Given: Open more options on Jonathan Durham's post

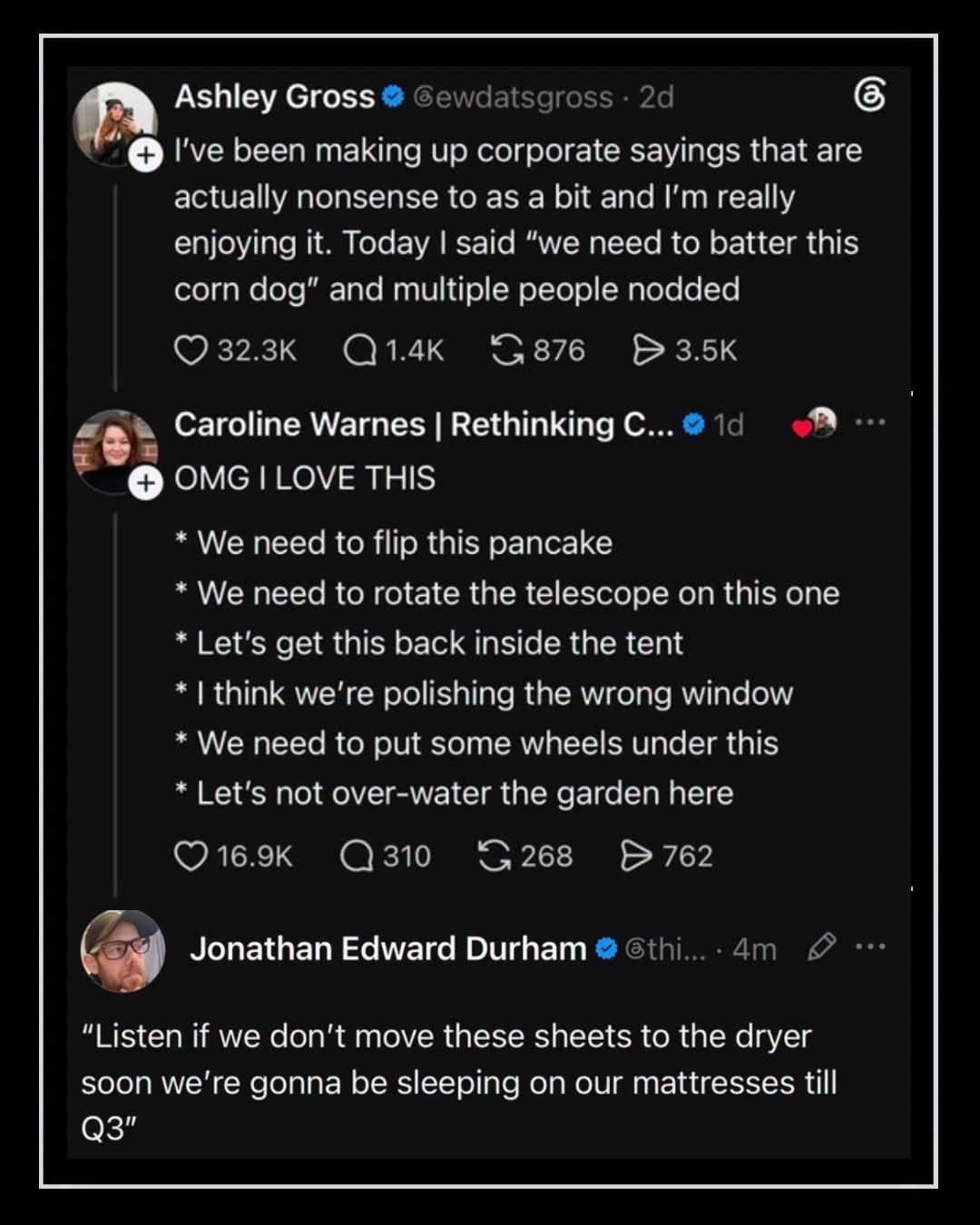Looking at the screenshot, I should click(869, 948).
